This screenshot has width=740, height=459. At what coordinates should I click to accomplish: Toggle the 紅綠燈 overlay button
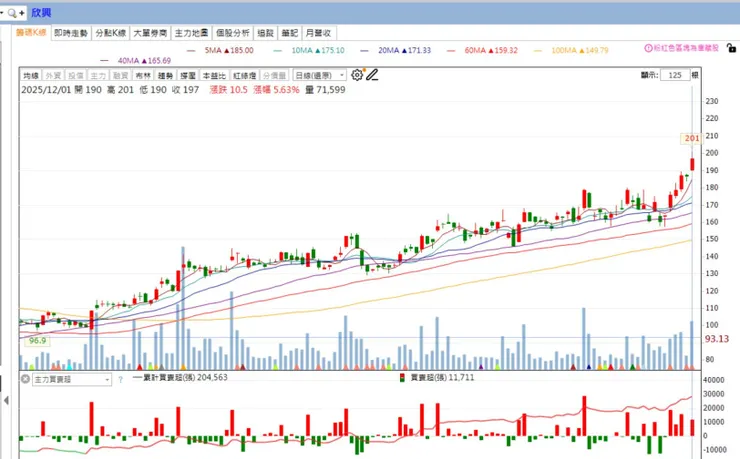tap(244, 75)
